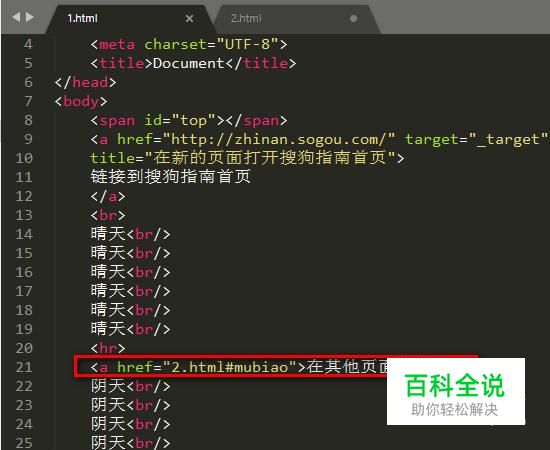Click line number 17 in gutter
550x450 pixels.
24,291
